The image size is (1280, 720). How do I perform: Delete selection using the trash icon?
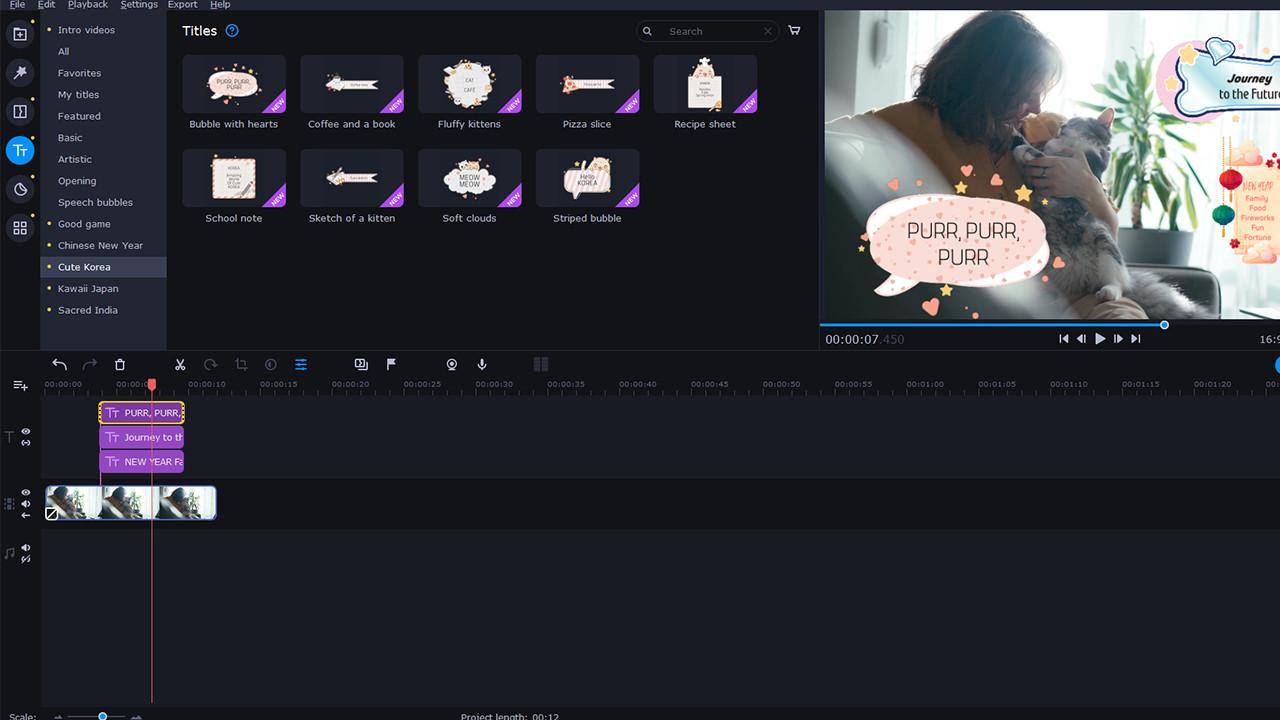coord(119,364)
